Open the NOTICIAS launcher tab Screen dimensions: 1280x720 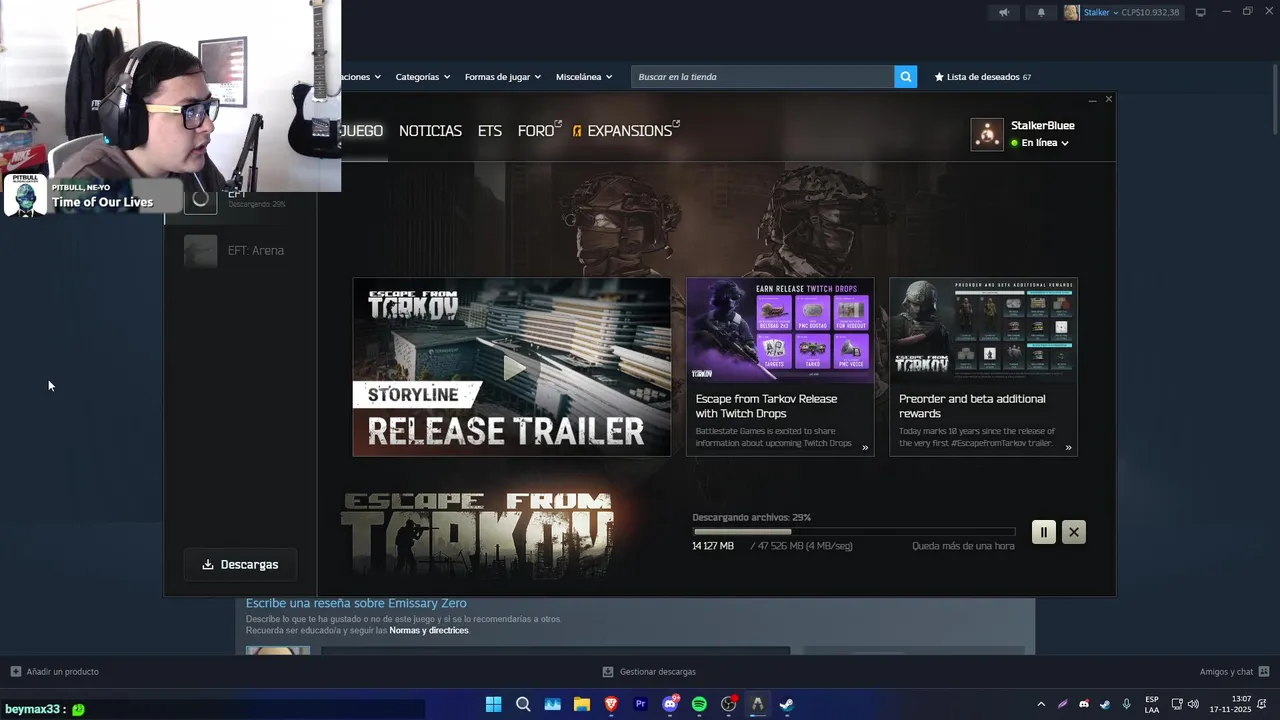click(430, 131)
